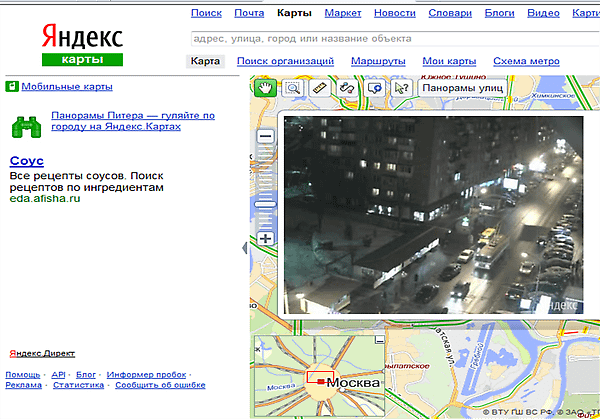Click the Панорамы улиц button

tap(462, 88)
